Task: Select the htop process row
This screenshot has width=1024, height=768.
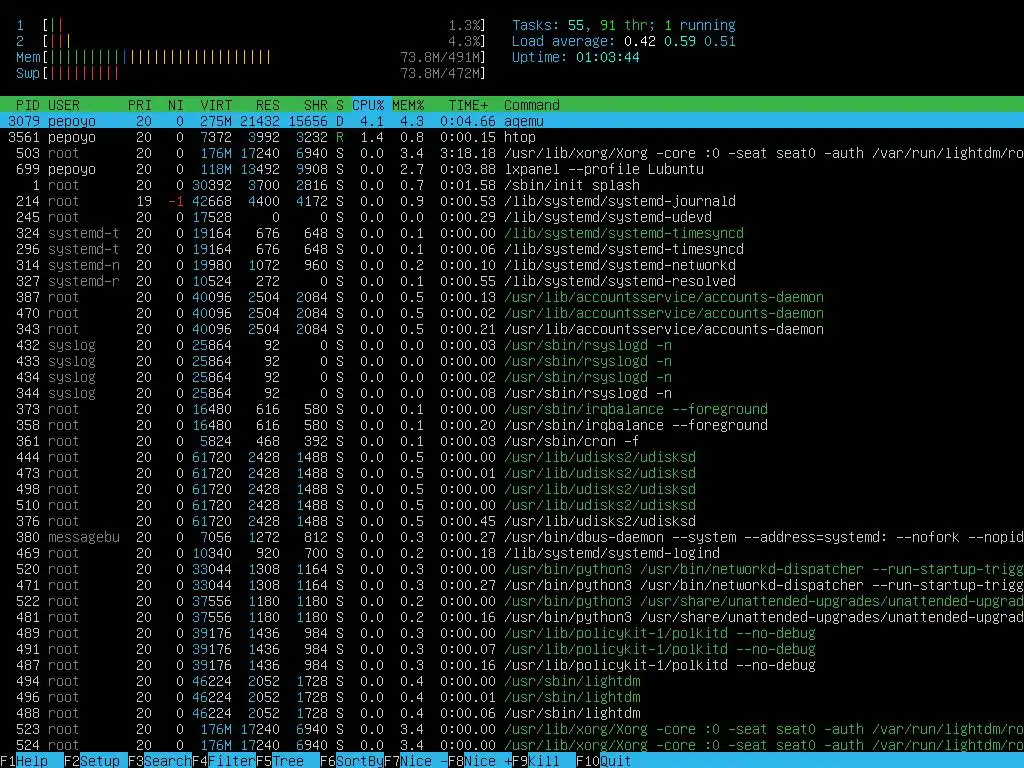Action: tap(512, 137)
